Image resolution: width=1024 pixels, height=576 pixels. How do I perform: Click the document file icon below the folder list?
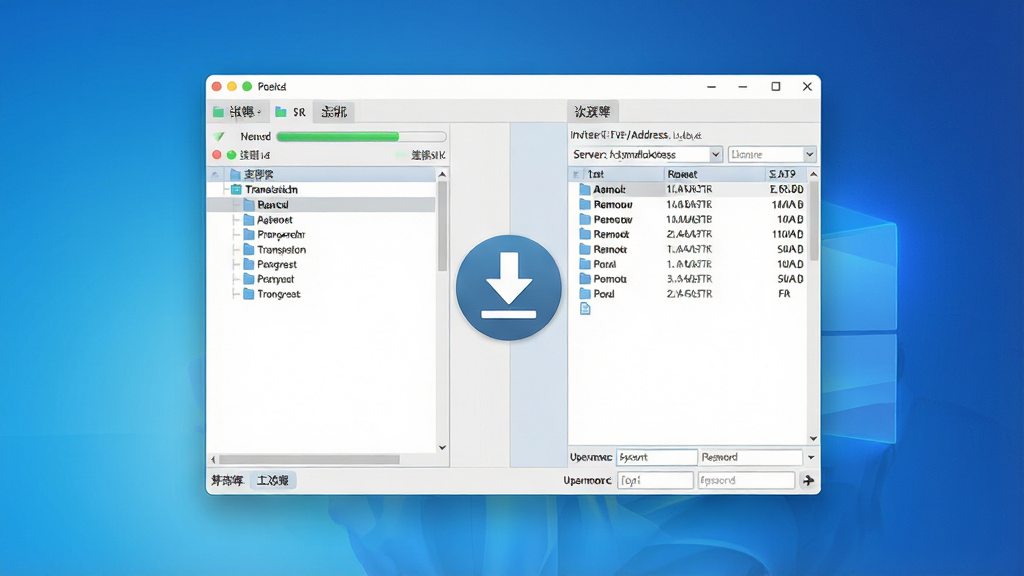click(x=585, y=309)
